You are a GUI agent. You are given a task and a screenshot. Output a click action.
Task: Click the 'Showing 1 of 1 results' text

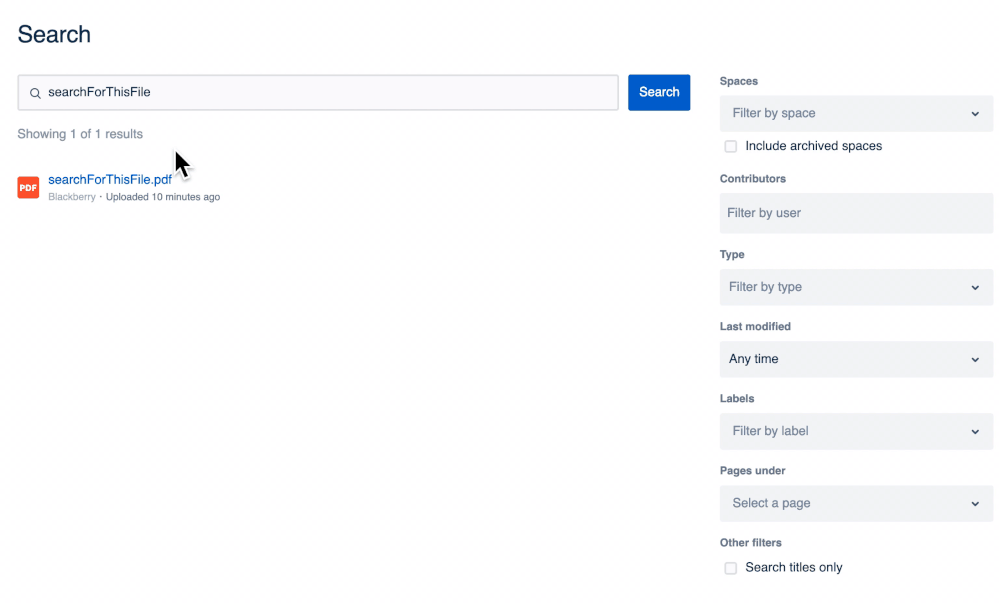click(x=80, y=134)
